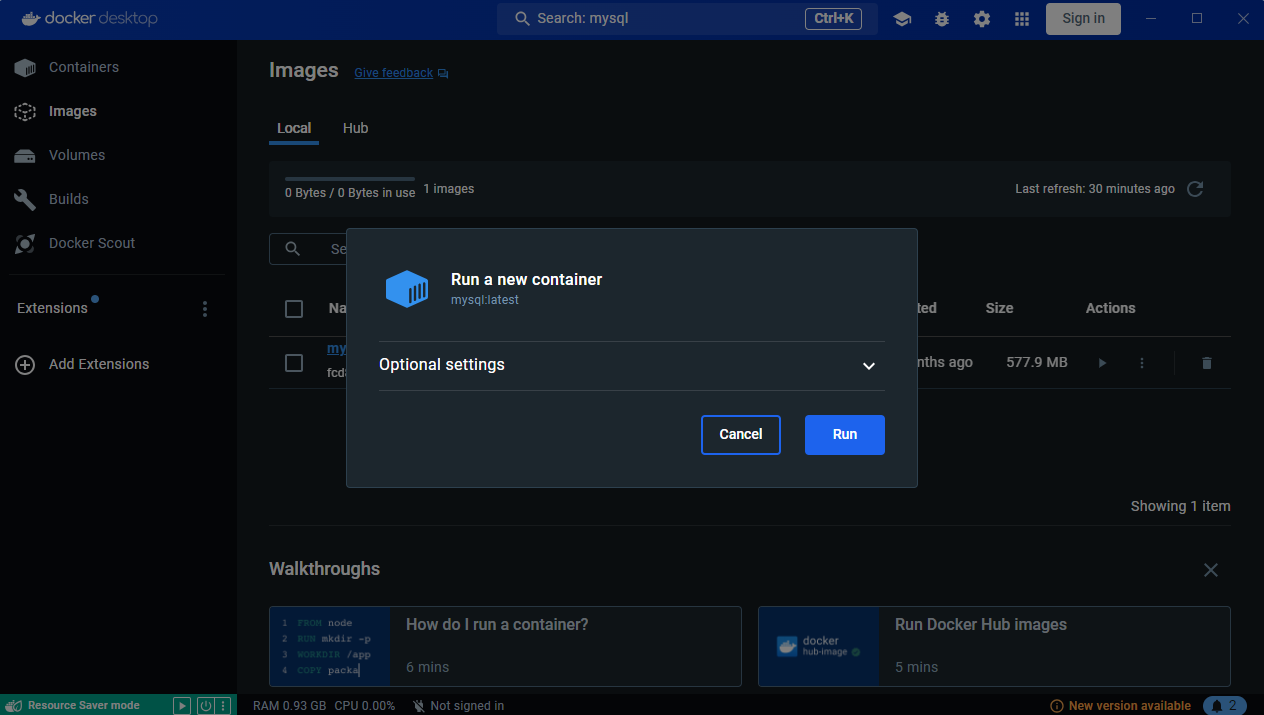
Task: Click the Not signed in status indicator
Action: pos(458,706)
